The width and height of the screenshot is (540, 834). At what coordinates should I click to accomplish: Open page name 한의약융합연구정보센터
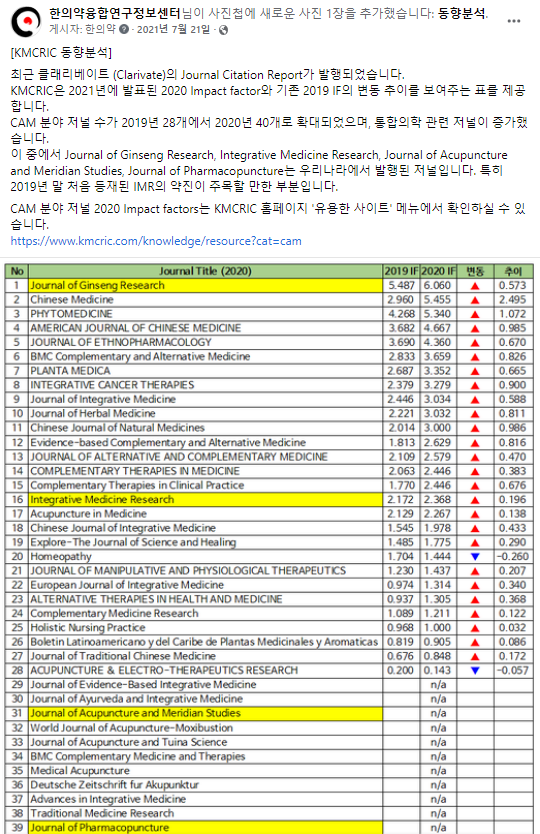(x=115, y=13)
